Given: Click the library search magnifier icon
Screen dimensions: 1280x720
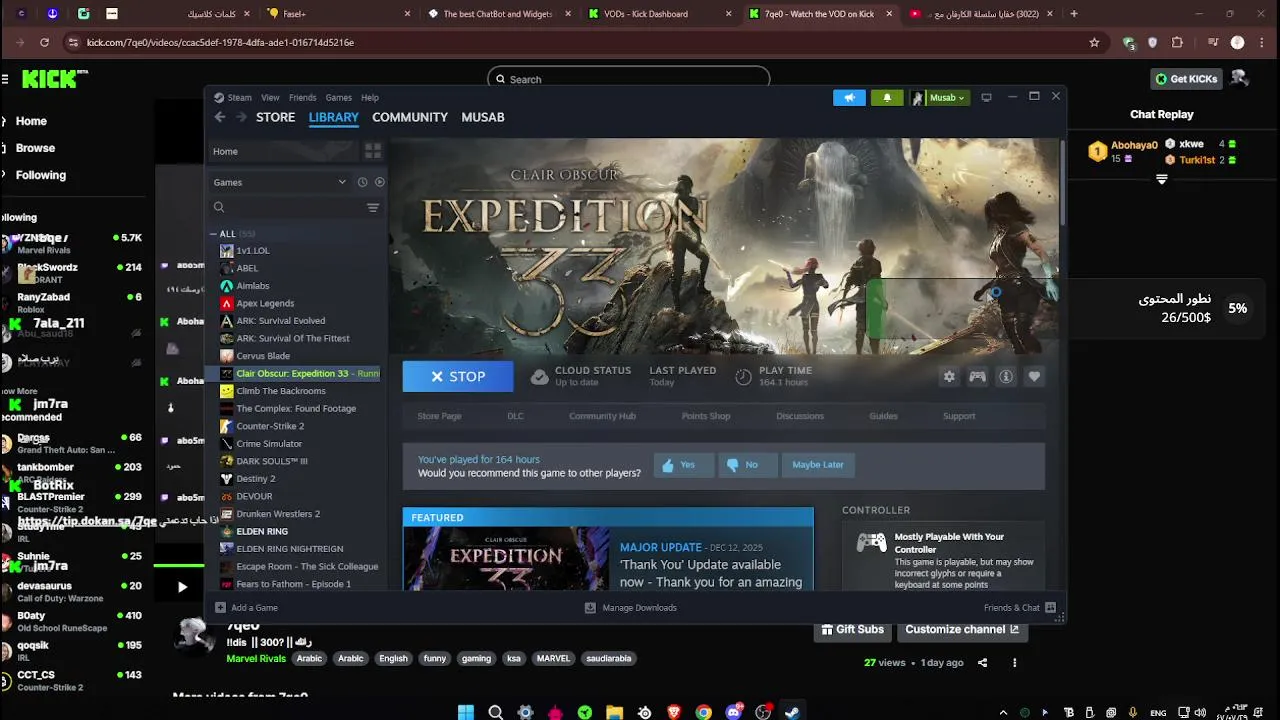Looking at the screenshot, I should point(219,207).
